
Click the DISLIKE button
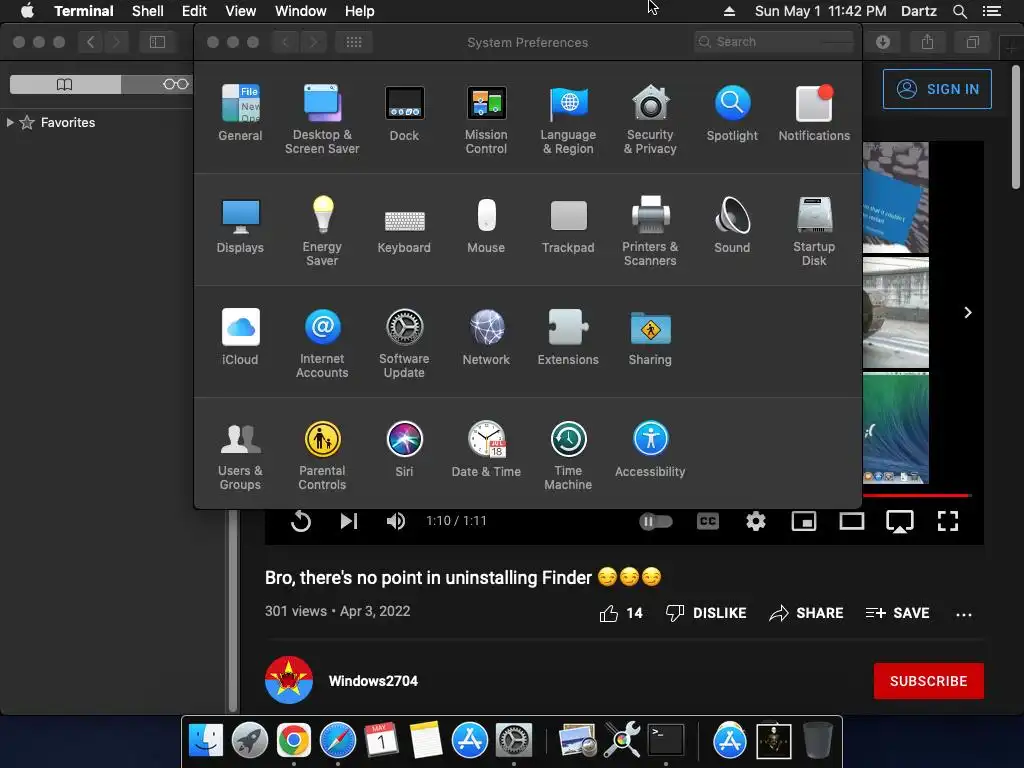coord(706,613)
